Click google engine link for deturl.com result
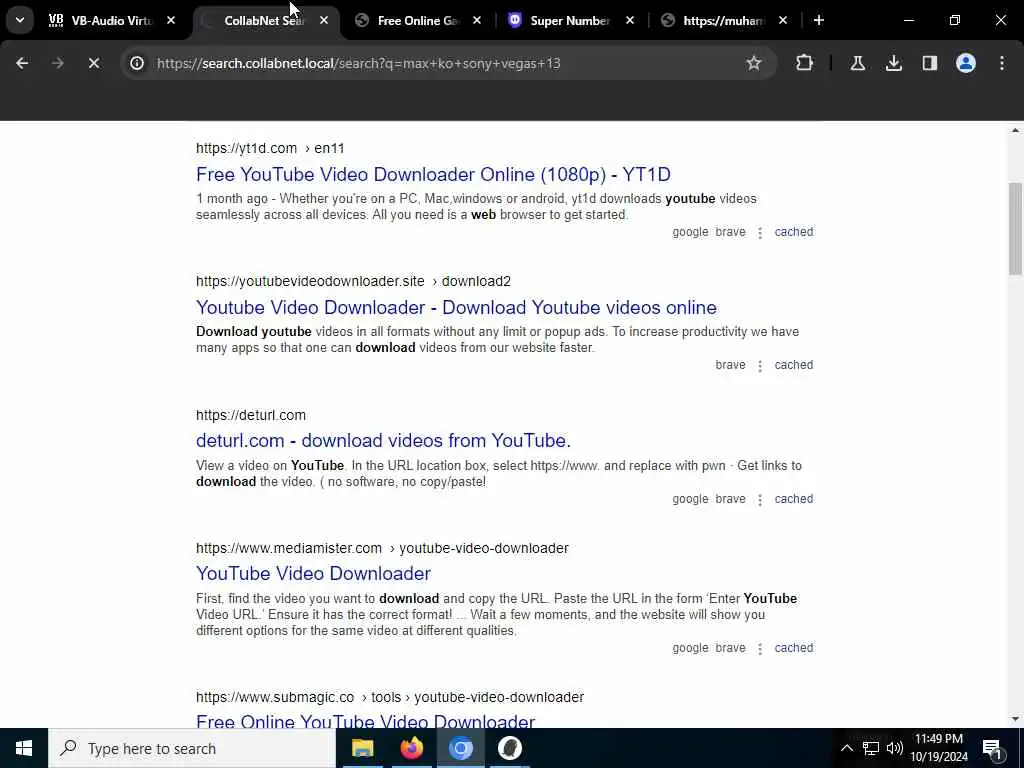This screenshot has height=768, width=1024. point(690,499)
